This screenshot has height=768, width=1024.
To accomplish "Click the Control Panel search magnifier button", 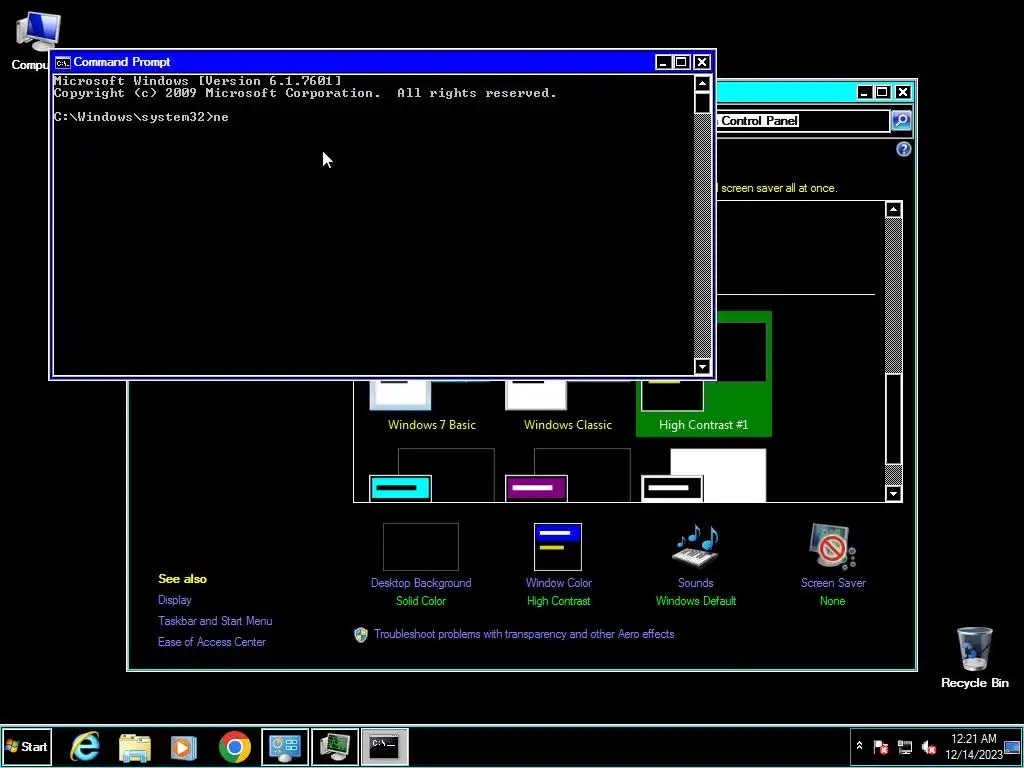I will coord(901,120).
